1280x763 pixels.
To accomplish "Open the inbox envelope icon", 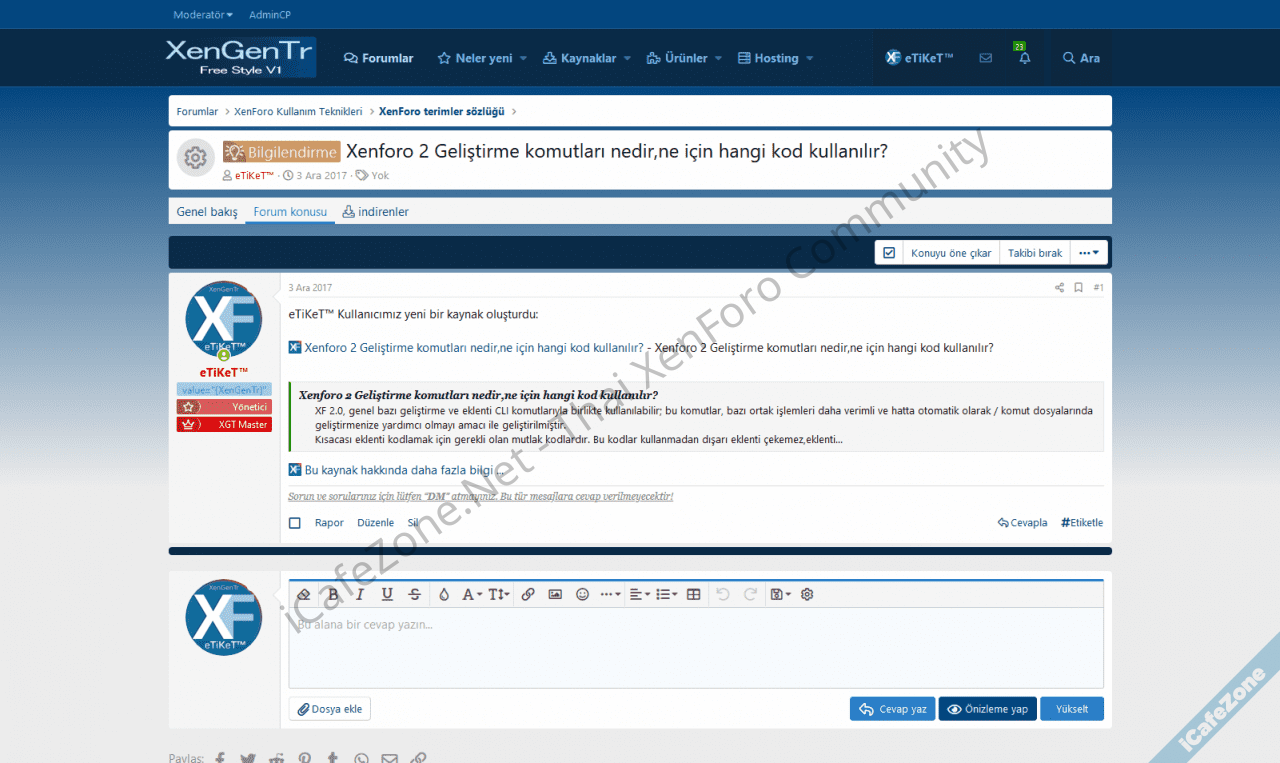I will point(986,59).
